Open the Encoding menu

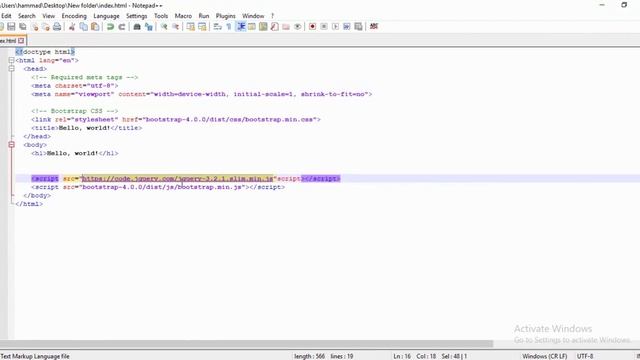point(74,16)
